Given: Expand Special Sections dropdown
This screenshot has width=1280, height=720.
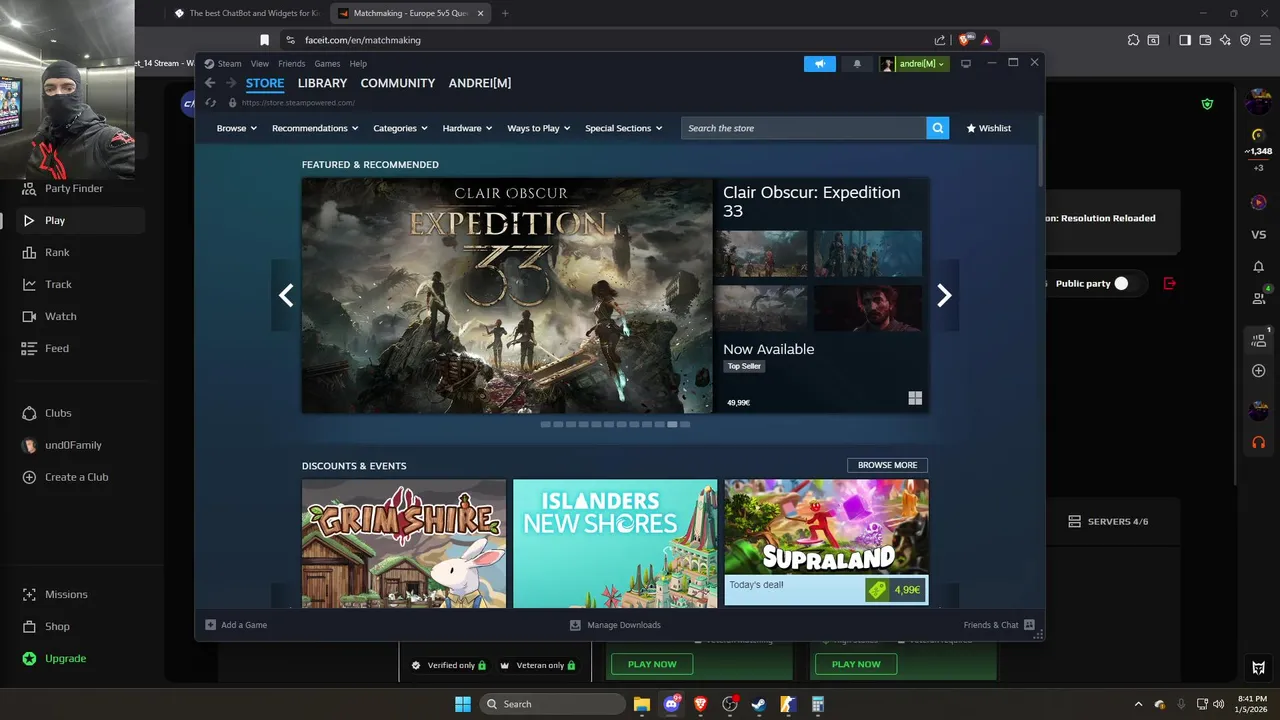Looking at the screenshot, I should [x=623, y=128].
